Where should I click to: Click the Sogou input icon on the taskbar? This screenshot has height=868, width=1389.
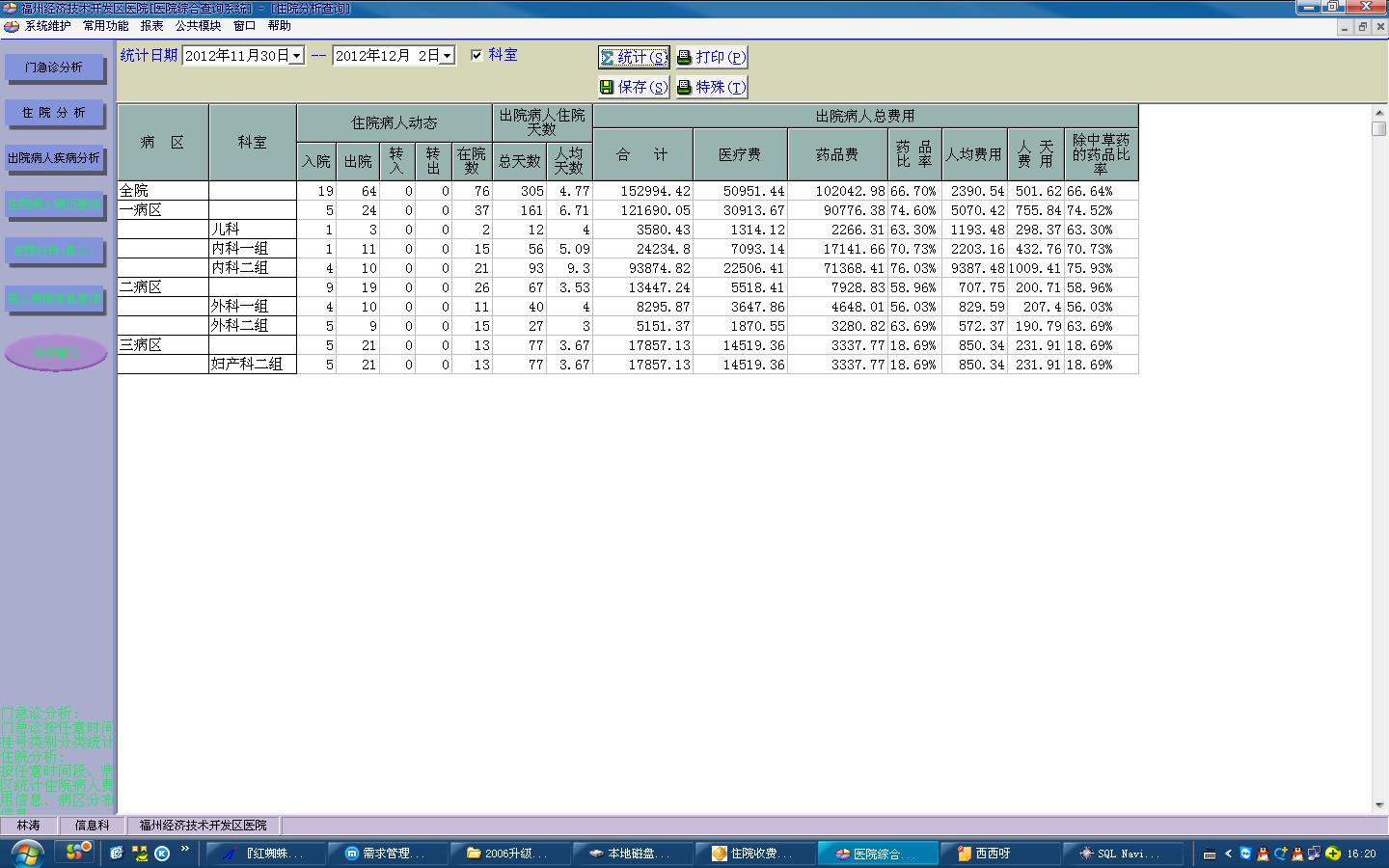point(75,852)
